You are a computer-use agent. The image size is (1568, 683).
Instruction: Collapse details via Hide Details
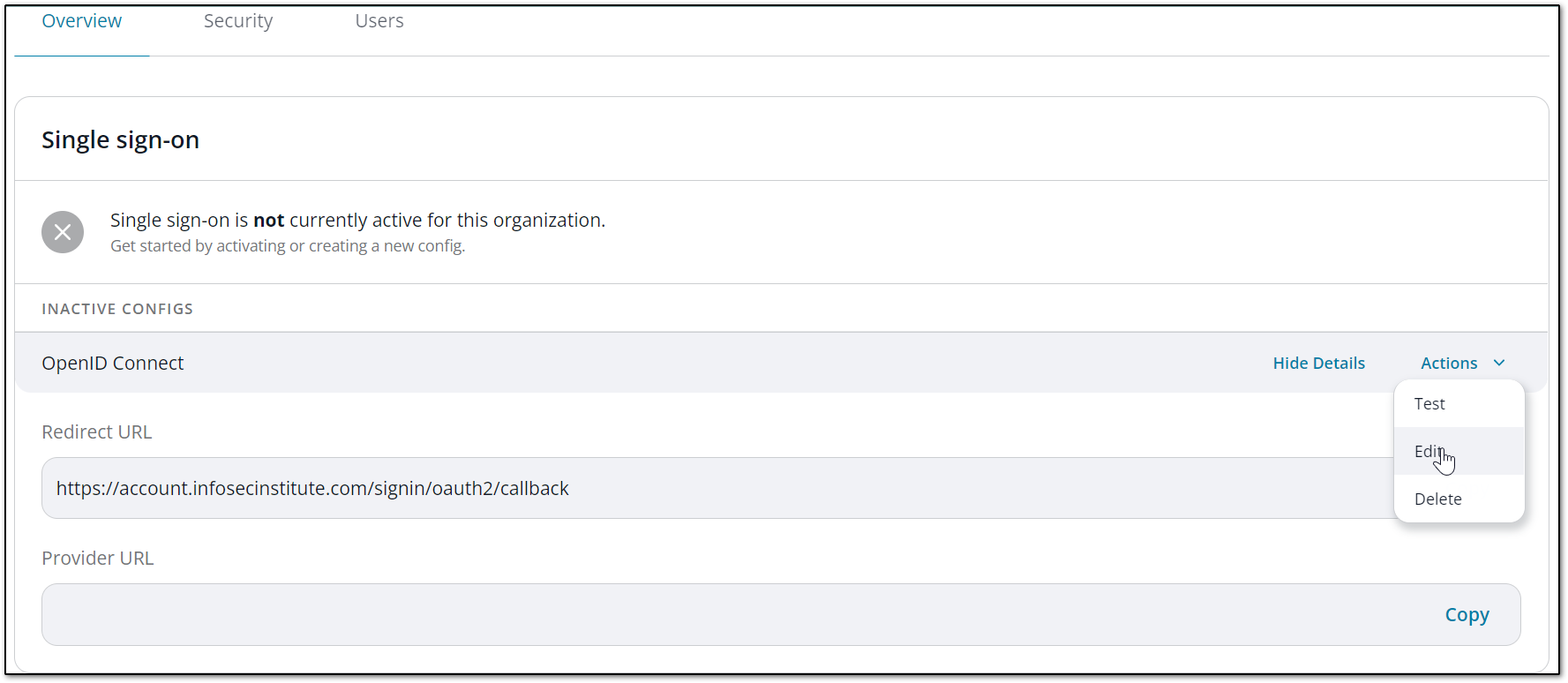pyautogui.click(x=1318, y=363)
